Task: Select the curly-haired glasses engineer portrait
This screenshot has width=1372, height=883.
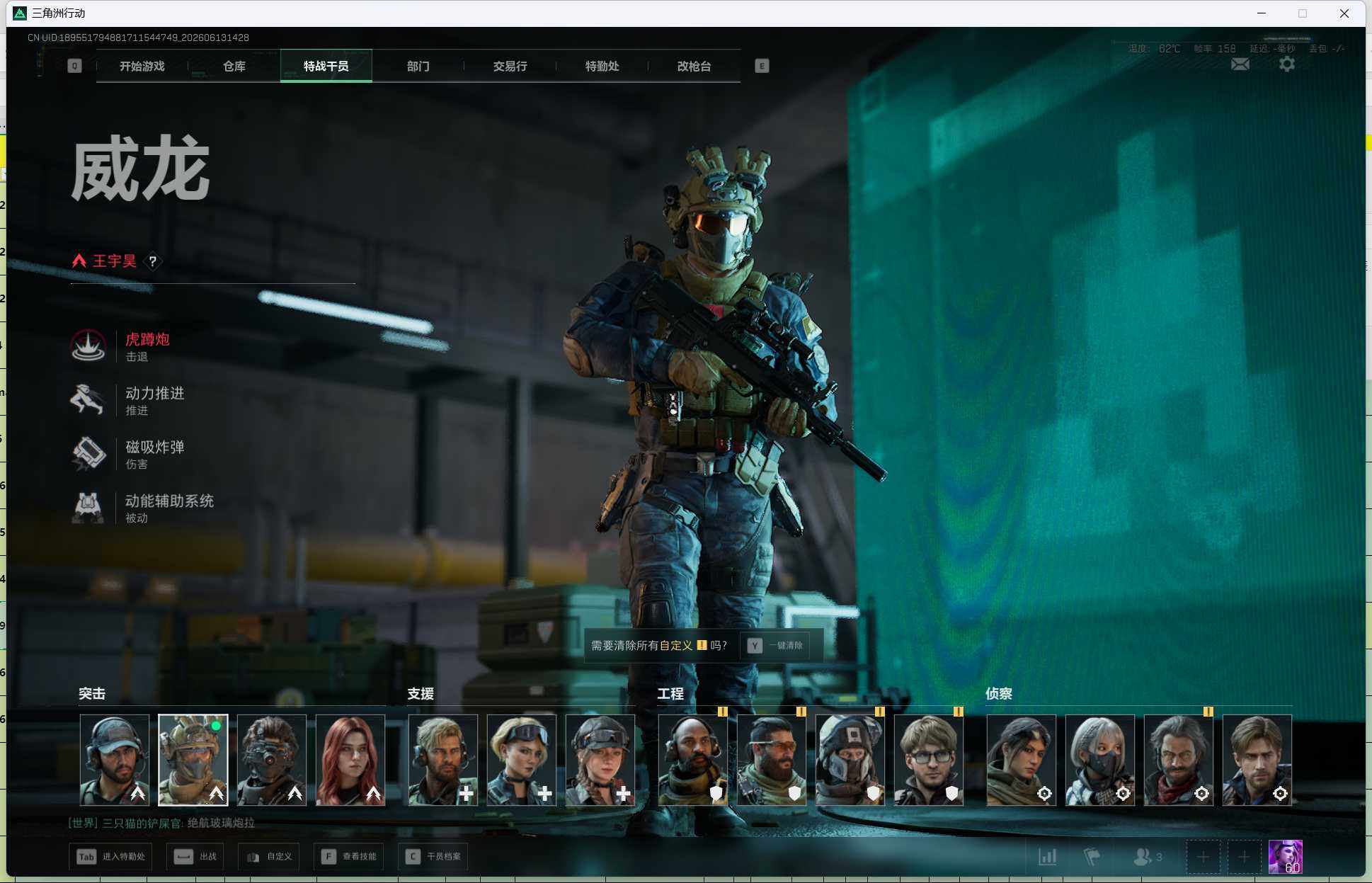Action: [929, 760]
